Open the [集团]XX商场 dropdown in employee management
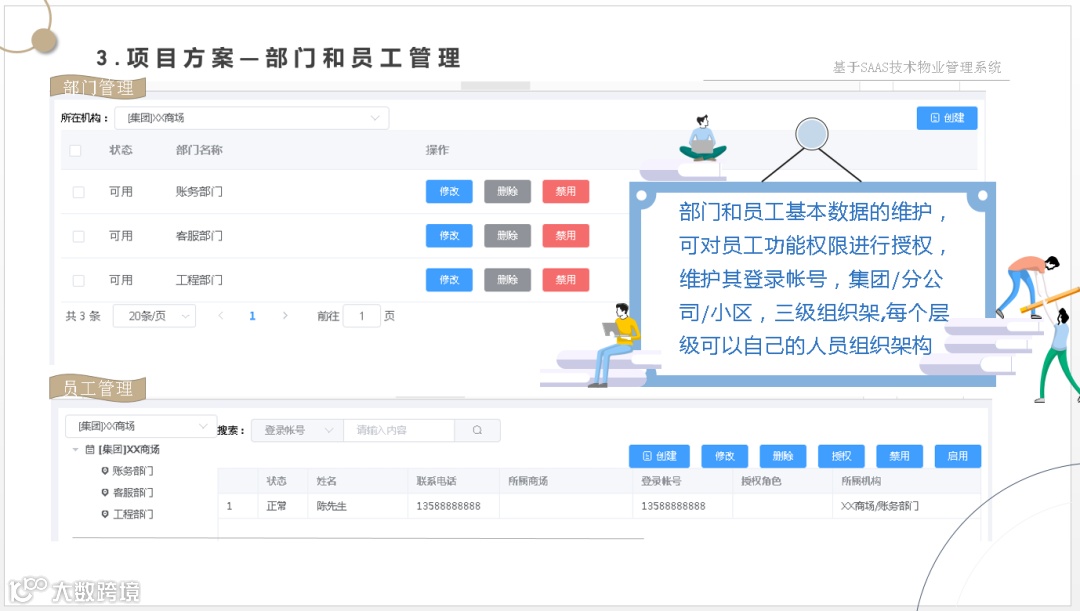 [141, 426]
